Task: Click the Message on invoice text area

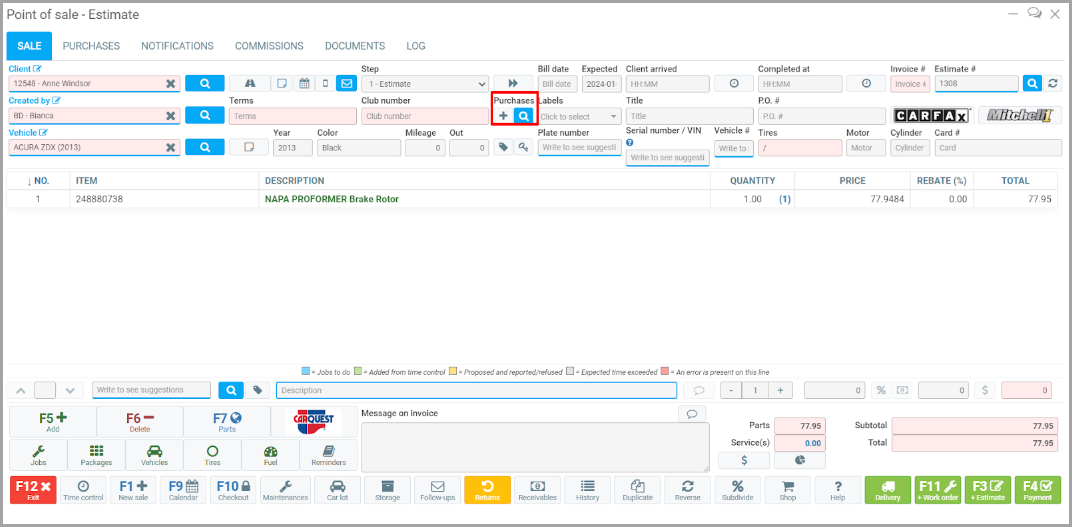Action: 535,446
